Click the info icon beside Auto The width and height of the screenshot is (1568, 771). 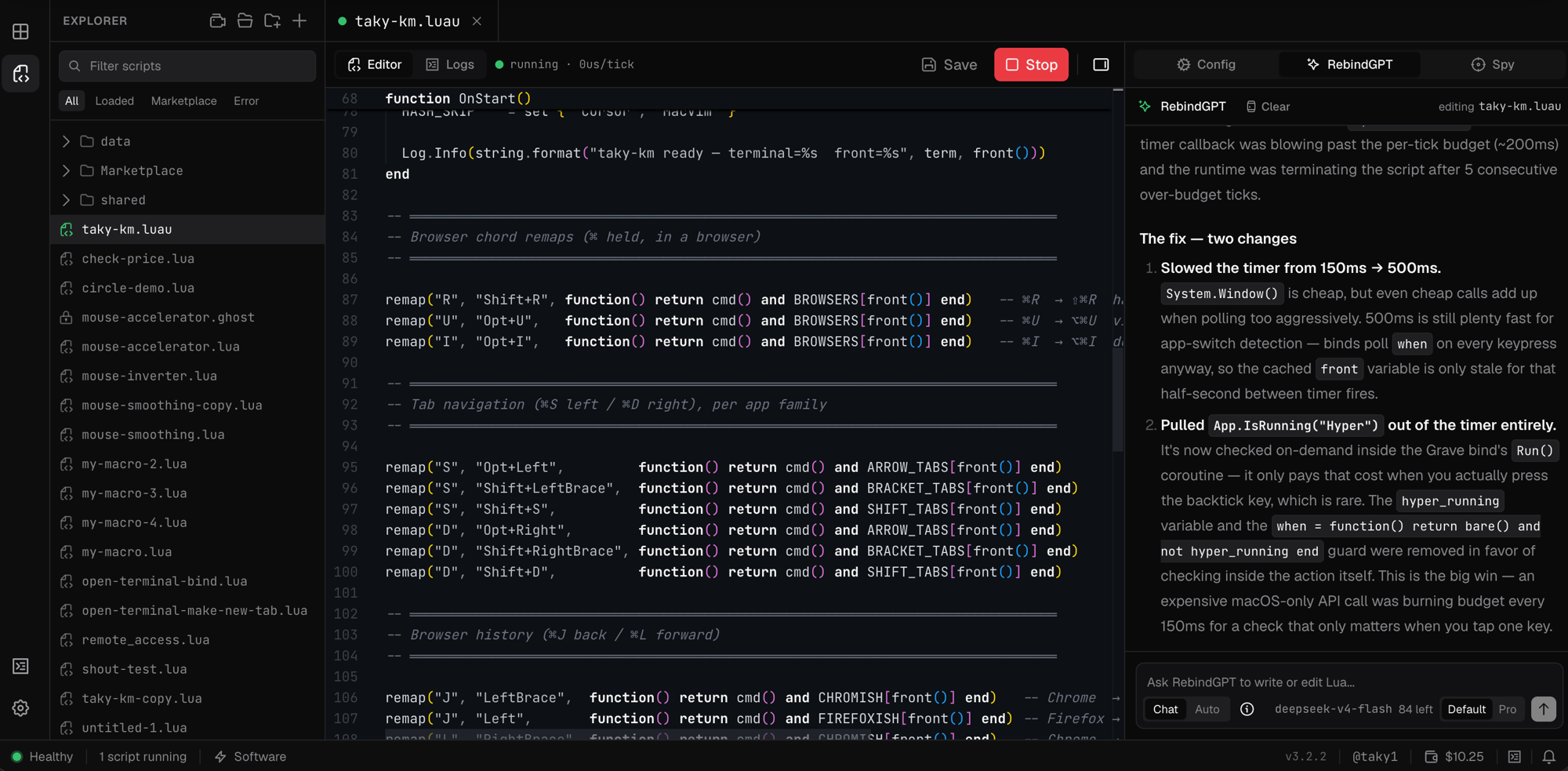[1247, 709]
